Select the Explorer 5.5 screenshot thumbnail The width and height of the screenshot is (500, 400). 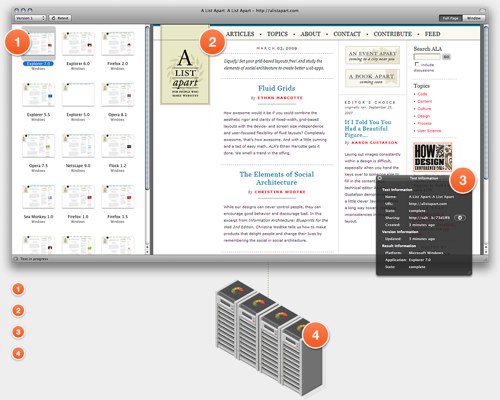tap(39, 95)
